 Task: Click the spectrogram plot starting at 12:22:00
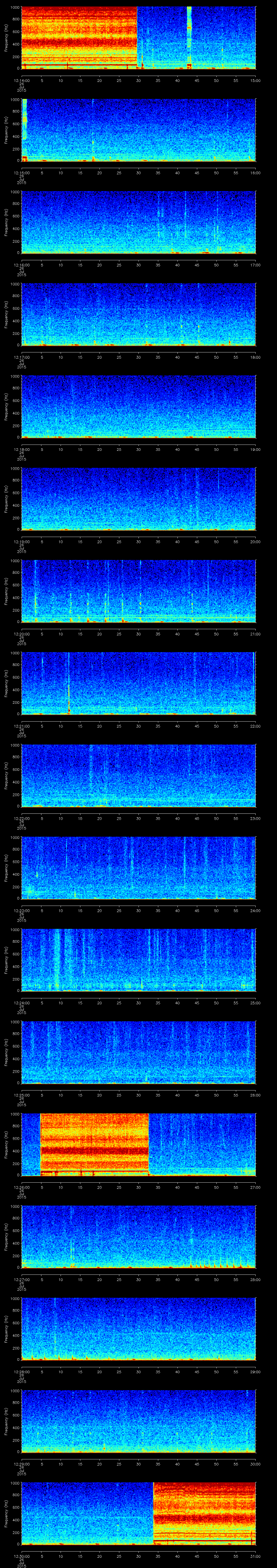(138, 775)
